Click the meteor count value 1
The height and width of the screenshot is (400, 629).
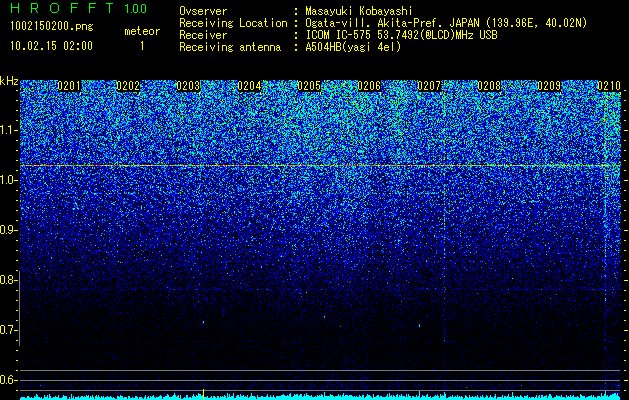(142, 46)
